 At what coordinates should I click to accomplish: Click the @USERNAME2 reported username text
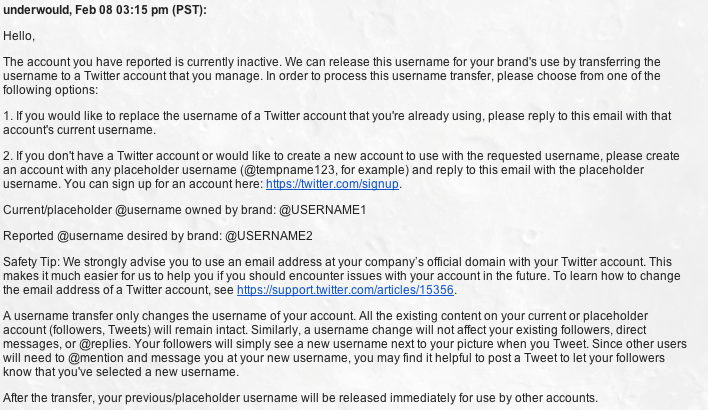[269, 236]
